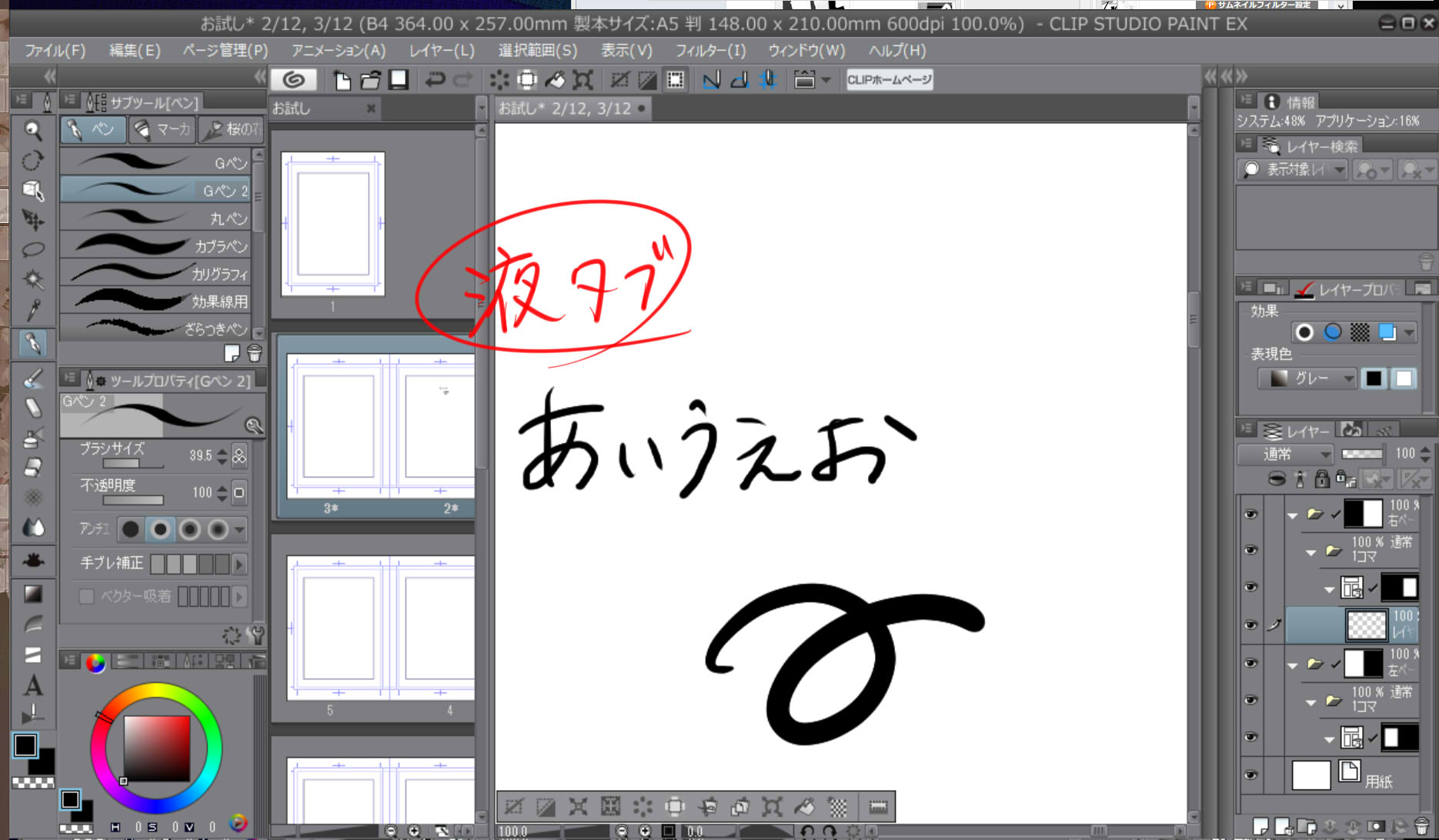Click the Save floppy disk icon
Image resolution: width=1439 pixels, height=840 pixels.
(x=399, y=80)
